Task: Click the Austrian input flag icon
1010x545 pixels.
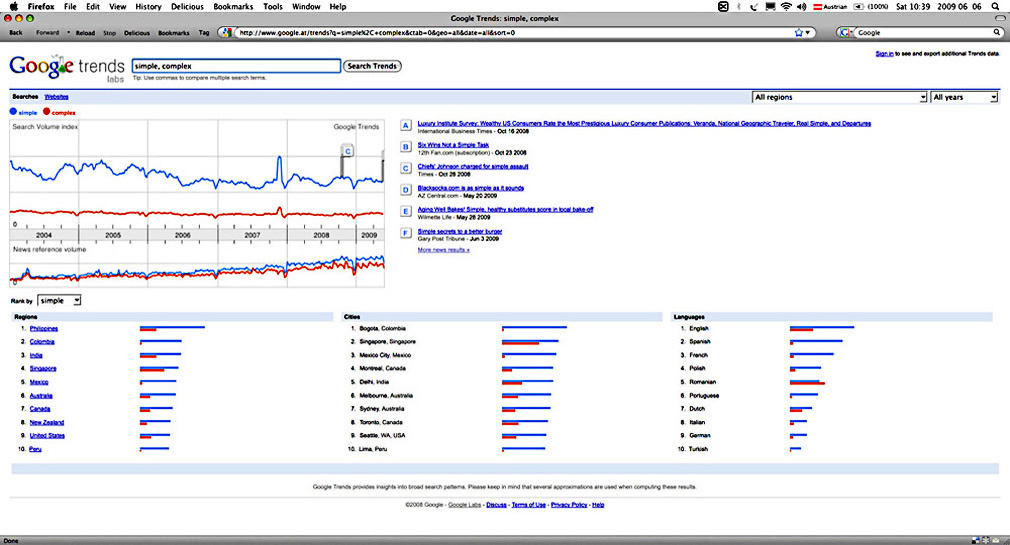Action: point(817,6)
